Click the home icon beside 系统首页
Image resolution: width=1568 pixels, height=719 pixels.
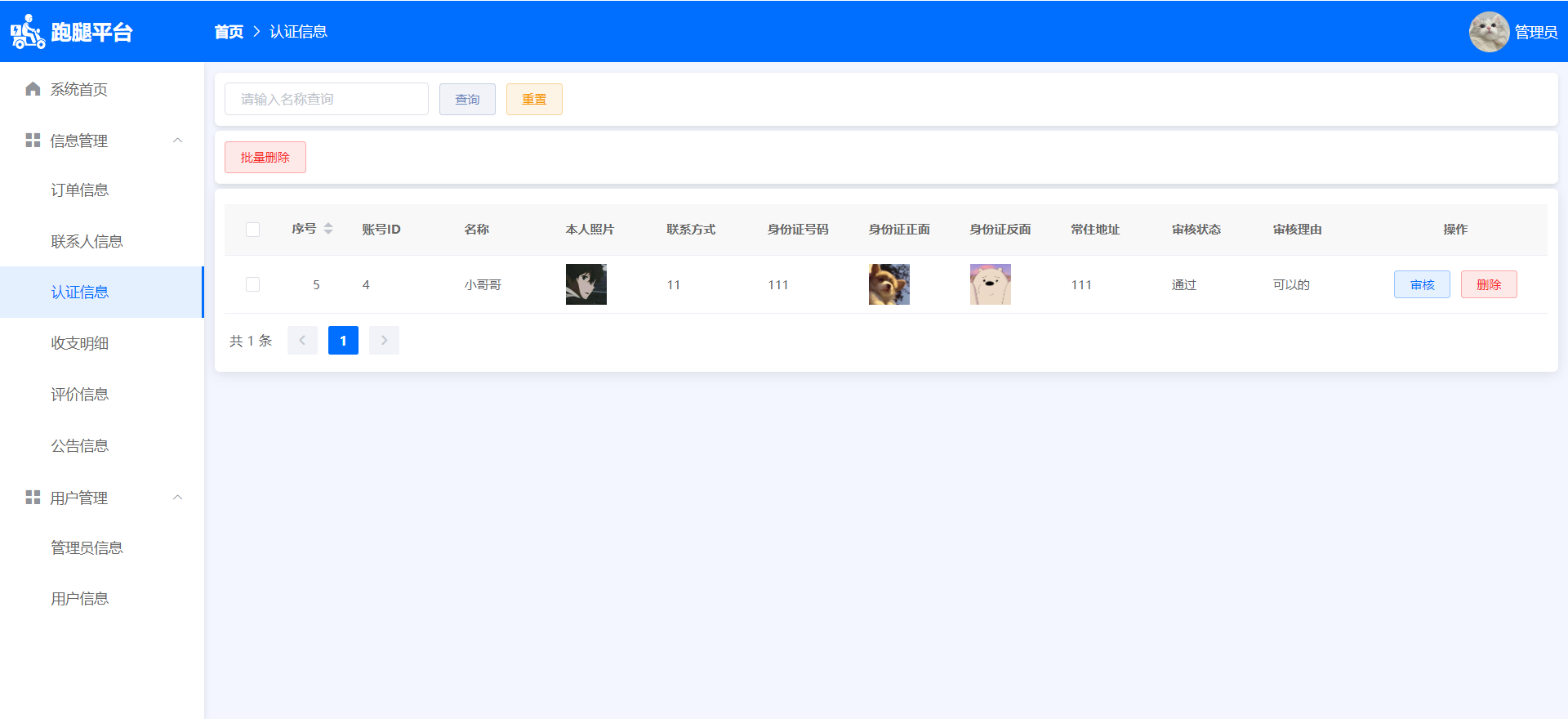33,89
